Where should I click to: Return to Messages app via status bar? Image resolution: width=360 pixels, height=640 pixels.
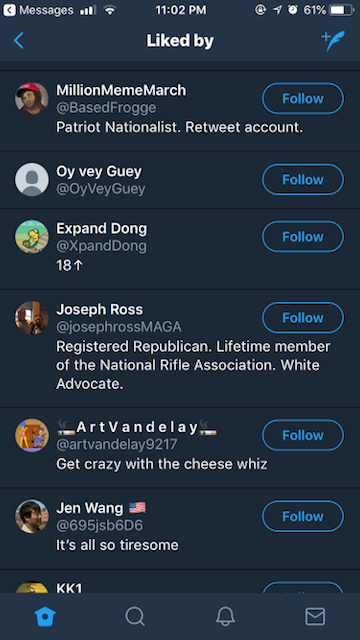38,10
